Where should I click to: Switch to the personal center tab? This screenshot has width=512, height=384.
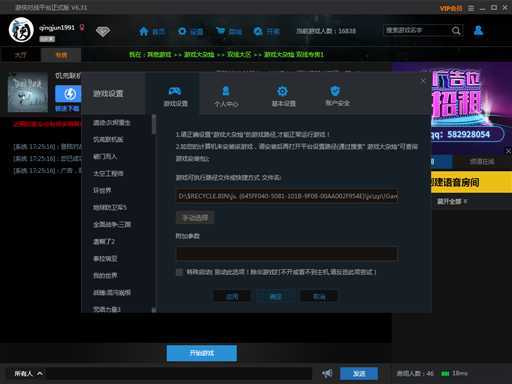[226, 96]
